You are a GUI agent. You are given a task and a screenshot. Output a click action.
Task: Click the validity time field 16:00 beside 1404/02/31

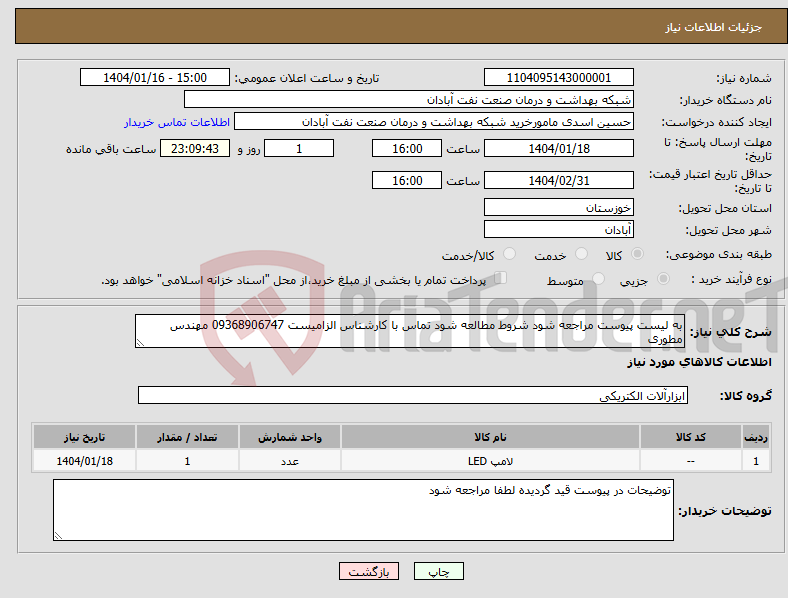coord(407,180)
